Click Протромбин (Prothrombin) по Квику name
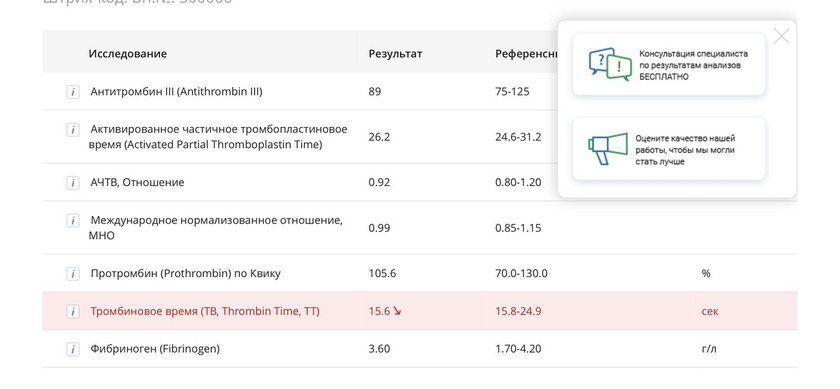Viewport: 840px width, 389px height. 185,274
